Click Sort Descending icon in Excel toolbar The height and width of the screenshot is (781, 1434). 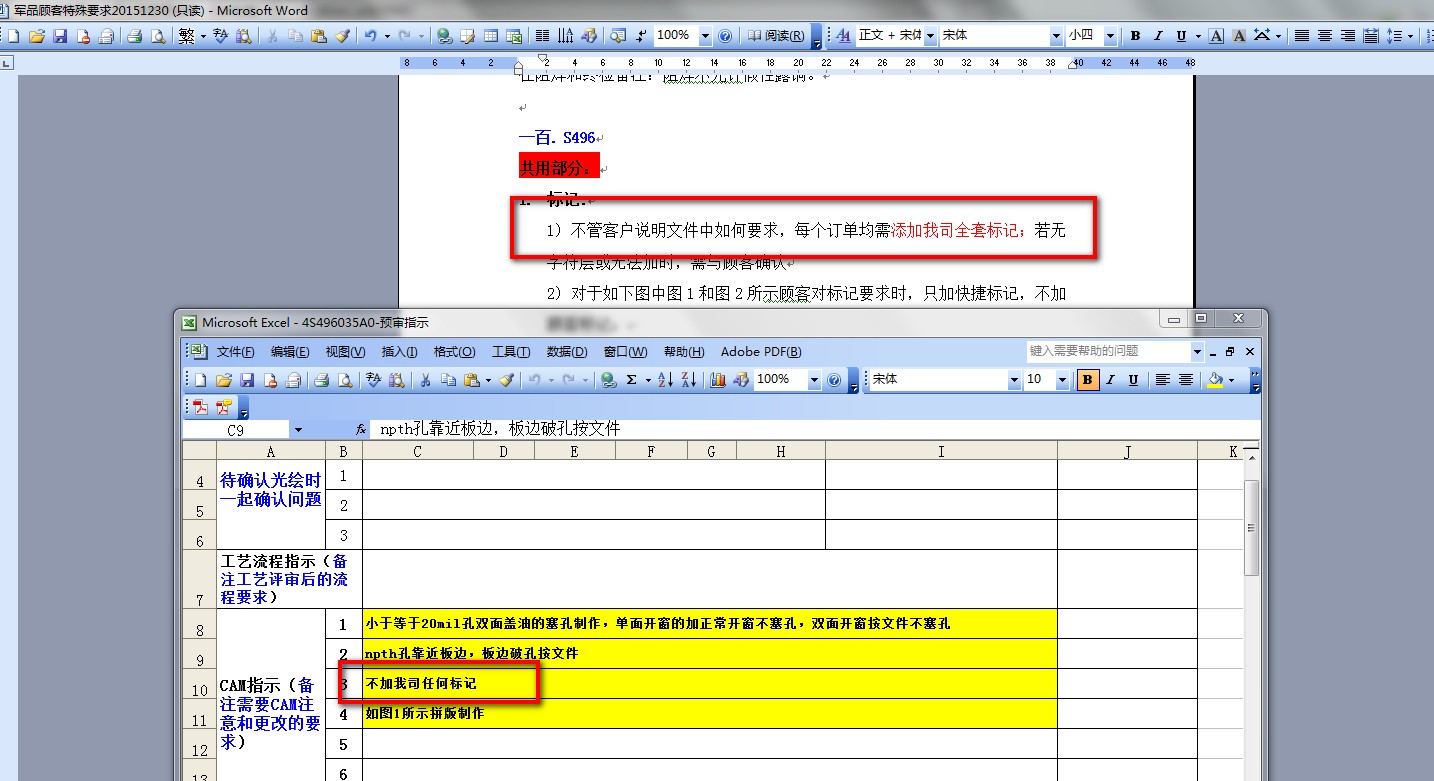[x=688, y=380]
